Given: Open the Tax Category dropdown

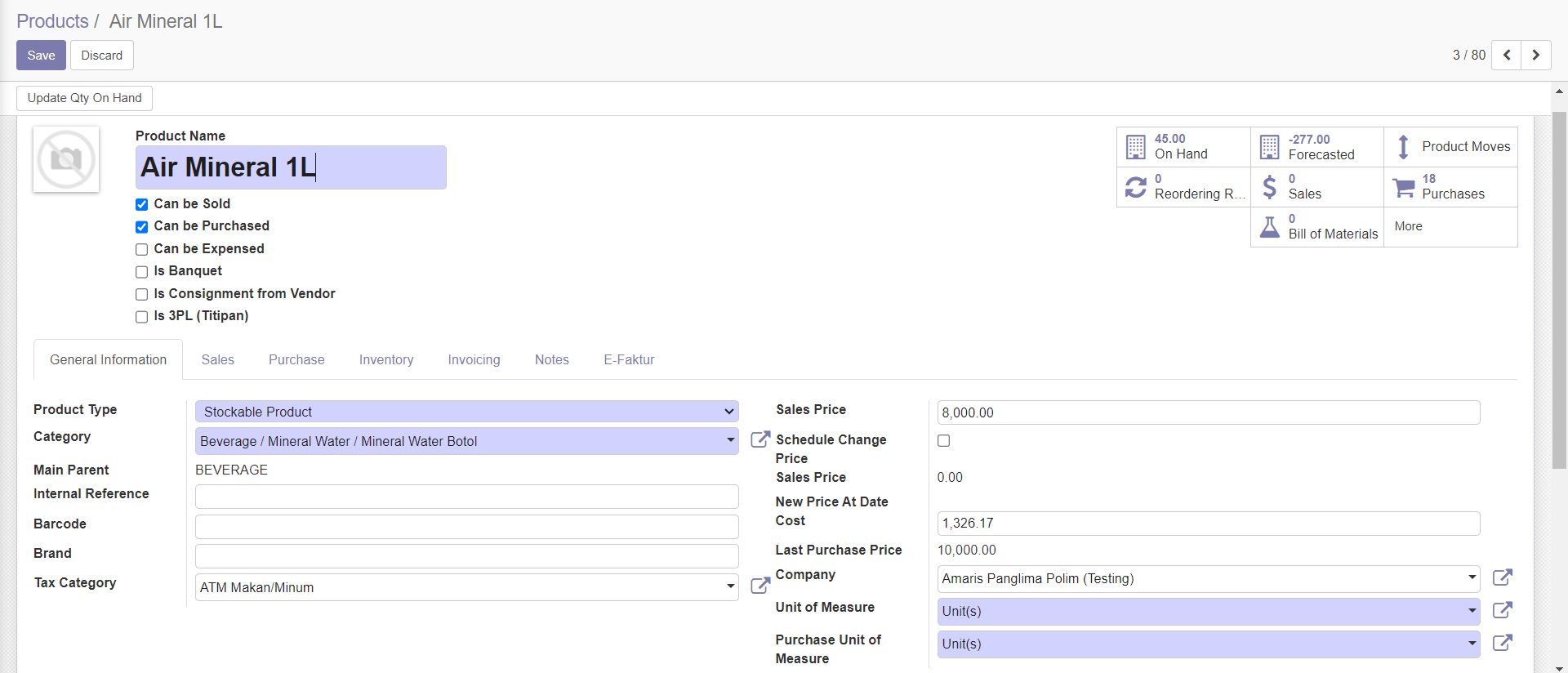Looking at the screenshot, I should (x=466, y=587).
